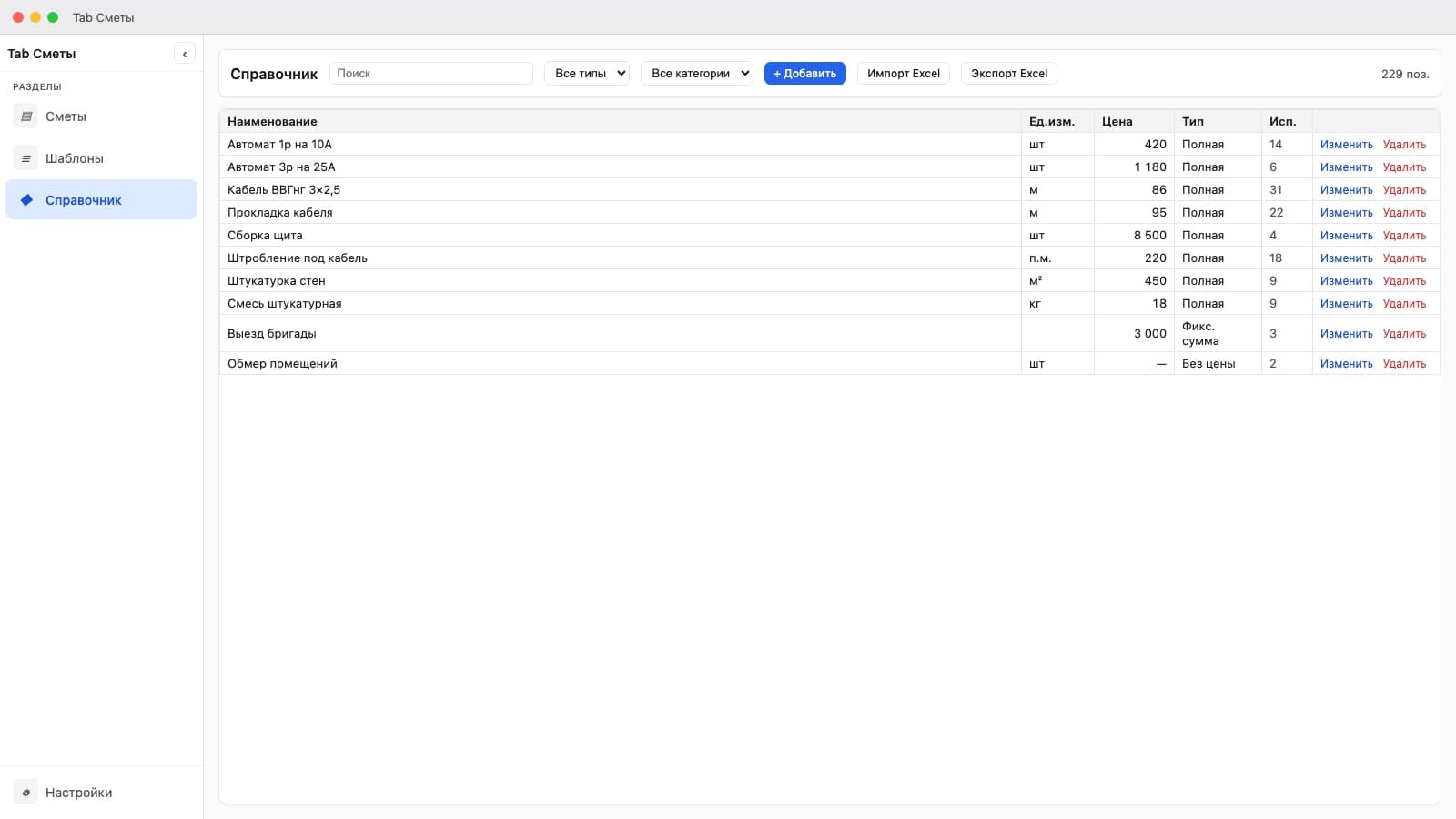Viewport: 1456px width, 819px height.
Task: Click Изменить for Смесь штукатурная
Action: click(1347, 304)
